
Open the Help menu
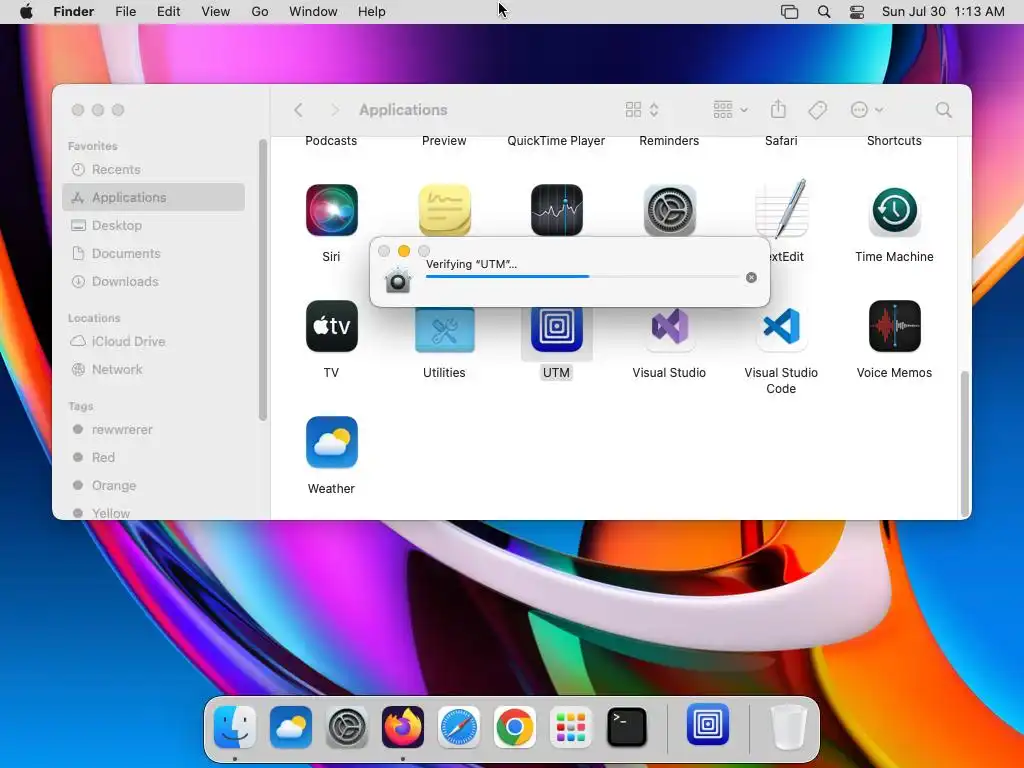(x=372, y=12)
